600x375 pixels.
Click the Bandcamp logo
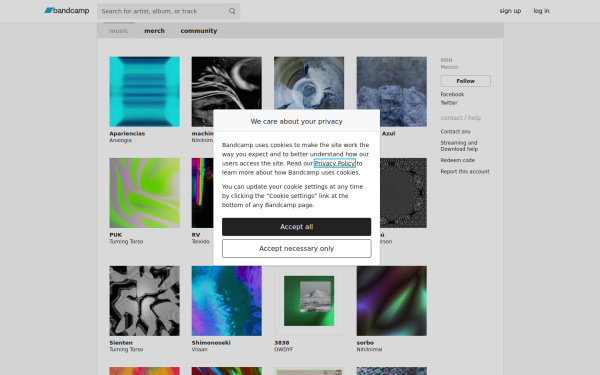(67, 11)
